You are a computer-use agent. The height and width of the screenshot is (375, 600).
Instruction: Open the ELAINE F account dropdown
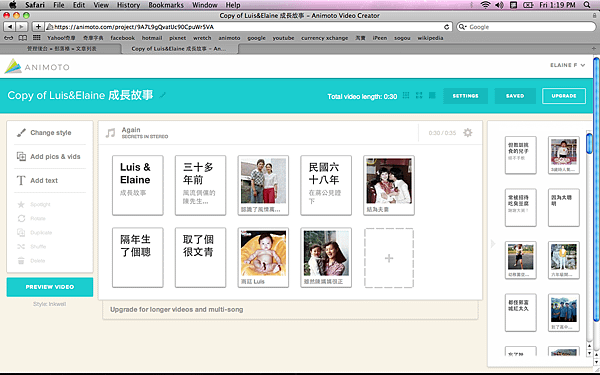point(568,65)
